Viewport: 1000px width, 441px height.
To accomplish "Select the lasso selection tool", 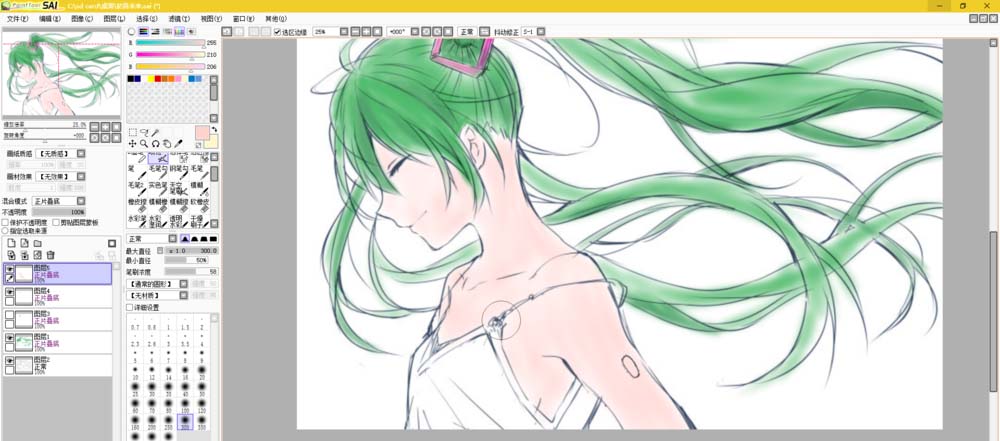I will (x=144, y=132).
